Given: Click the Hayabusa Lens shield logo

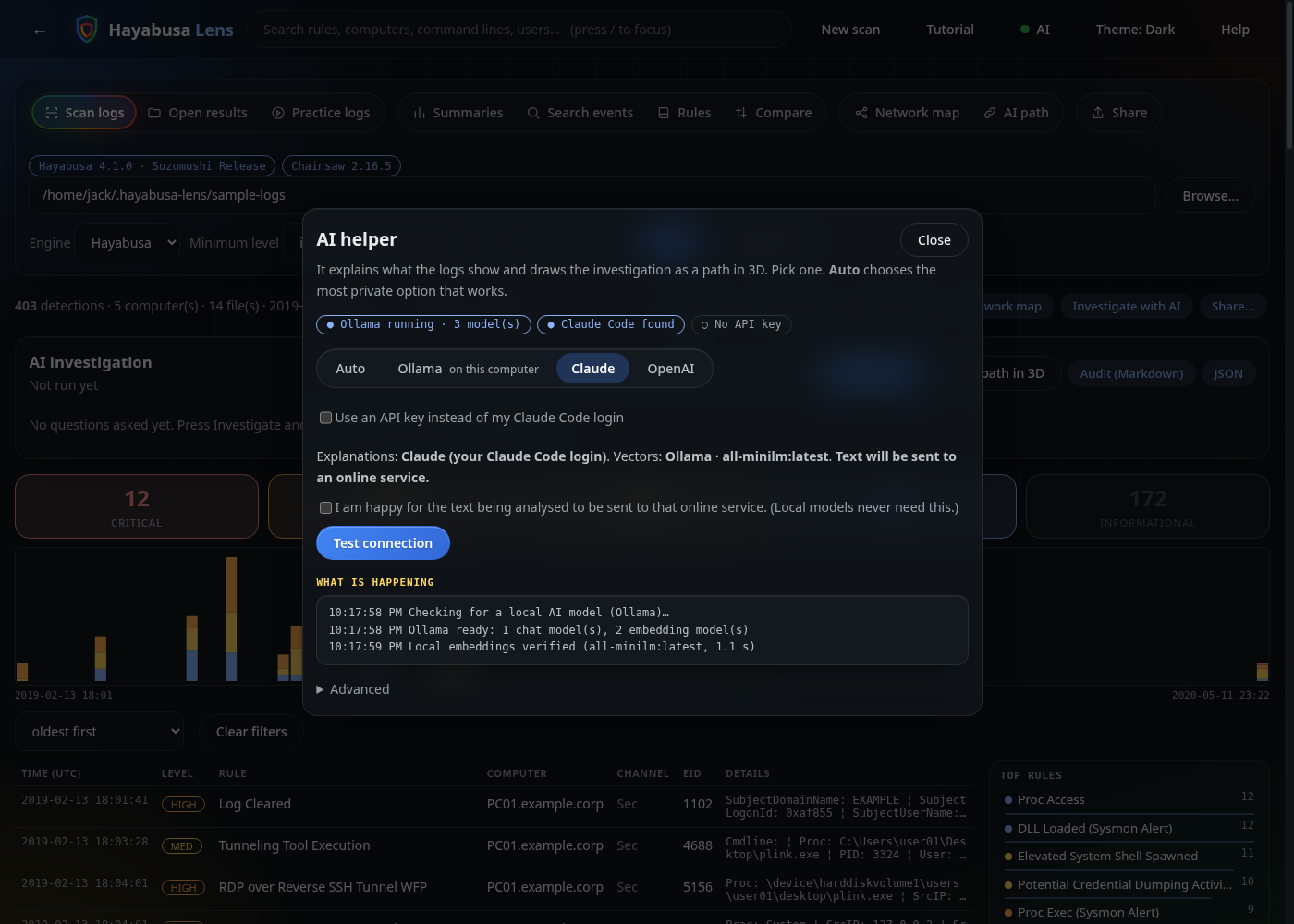Looking at the screenshot, I should [87, 30].
